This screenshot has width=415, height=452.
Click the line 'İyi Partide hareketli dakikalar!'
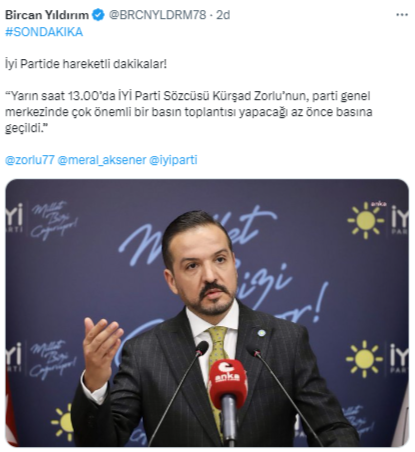coord(86,64)
